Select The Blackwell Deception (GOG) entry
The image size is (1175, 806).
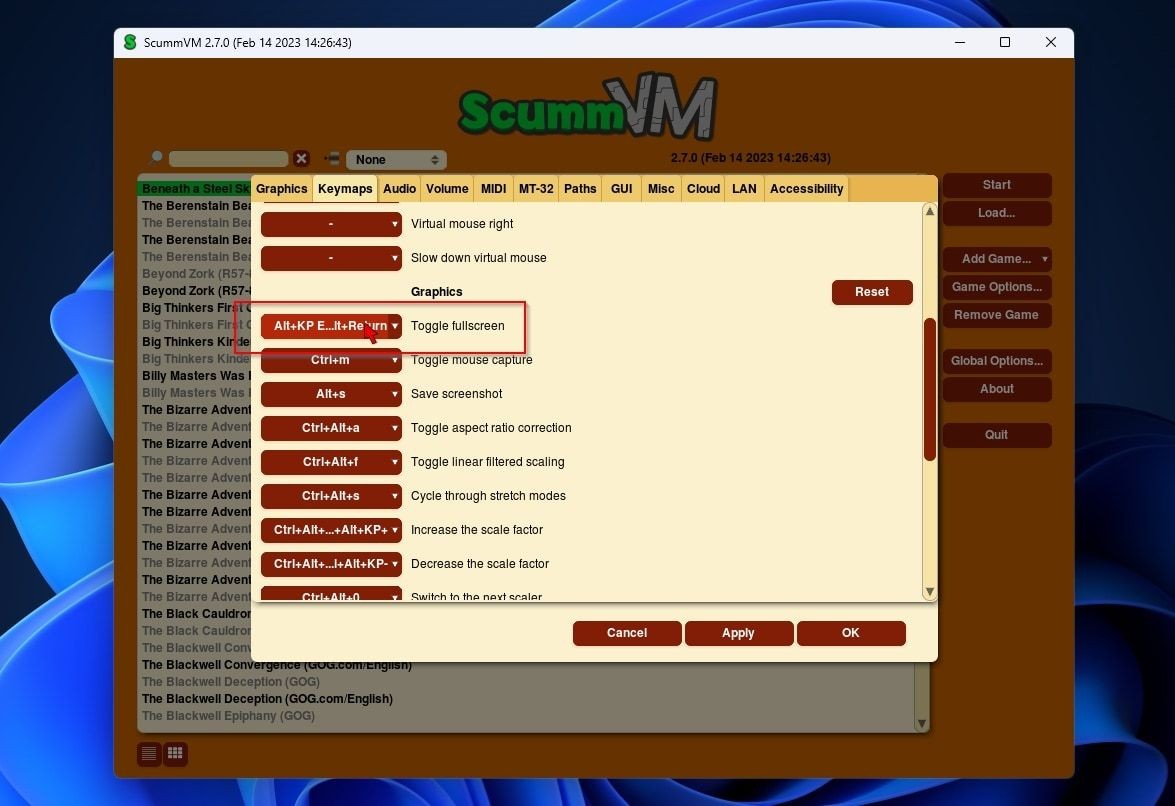[231, 682]
